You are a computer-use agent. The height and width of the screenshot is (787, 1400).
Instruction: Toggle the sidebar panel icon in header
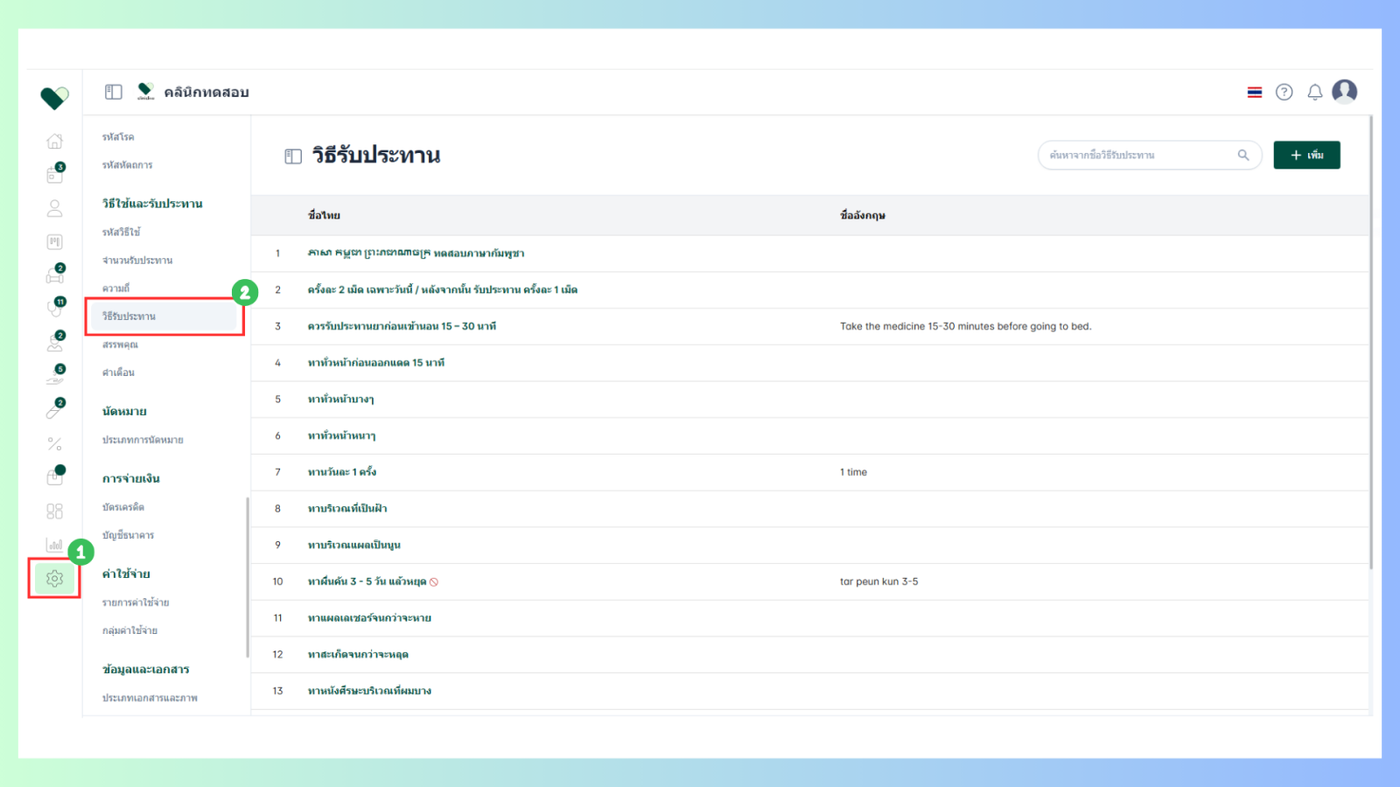point(114,92)
